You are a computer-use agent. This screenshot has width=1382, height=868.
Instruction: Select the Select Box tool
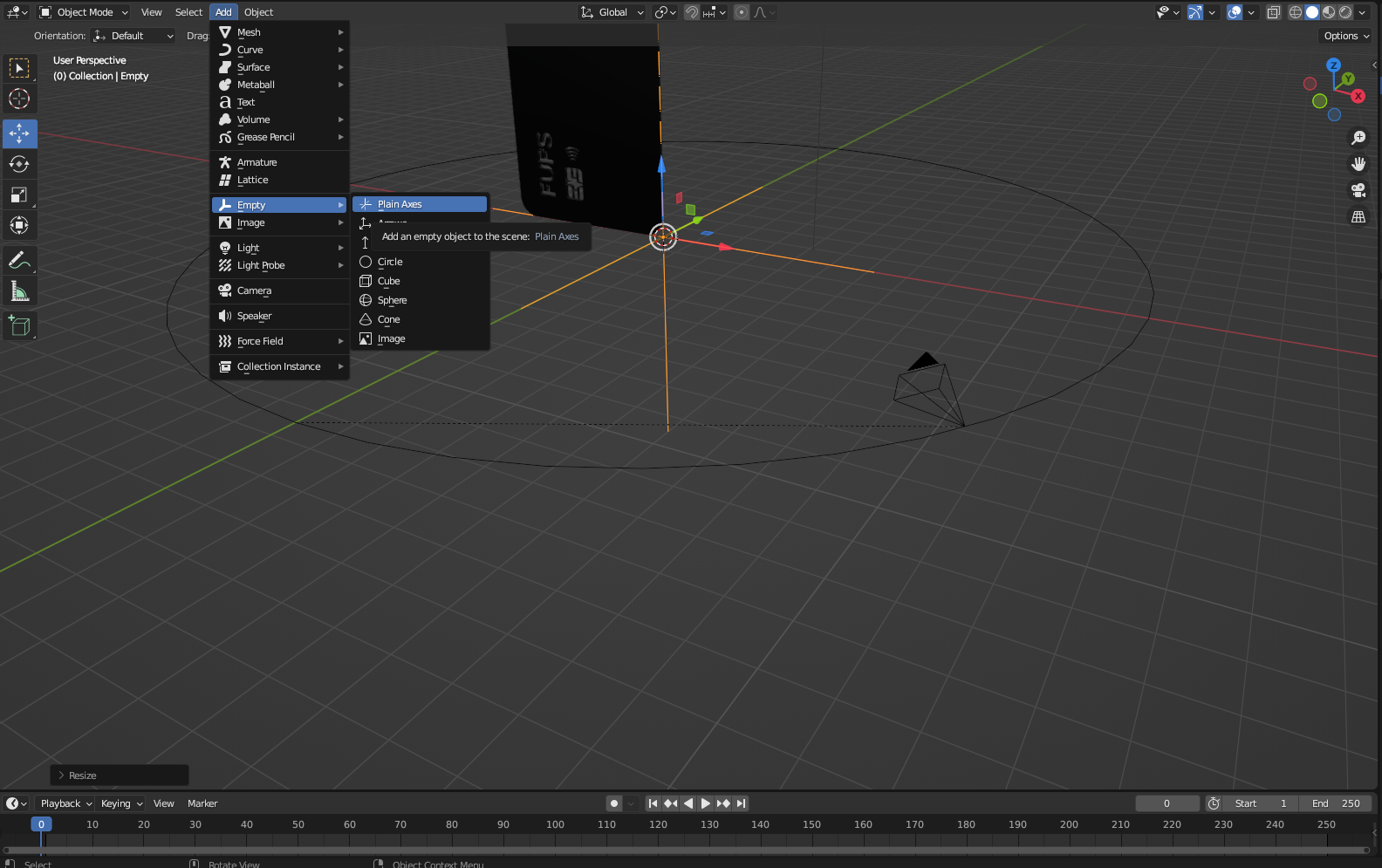[19, 68]
